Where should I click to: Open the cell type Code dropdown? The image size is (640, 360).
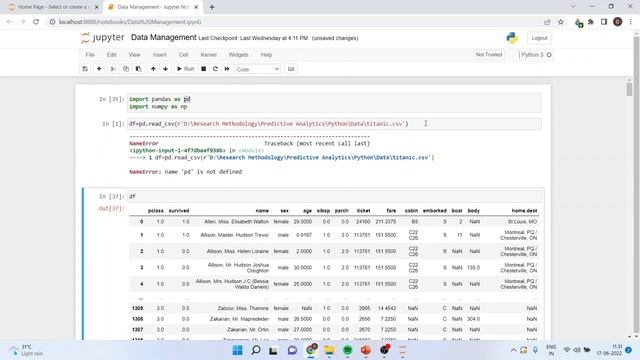click(258, 69)
